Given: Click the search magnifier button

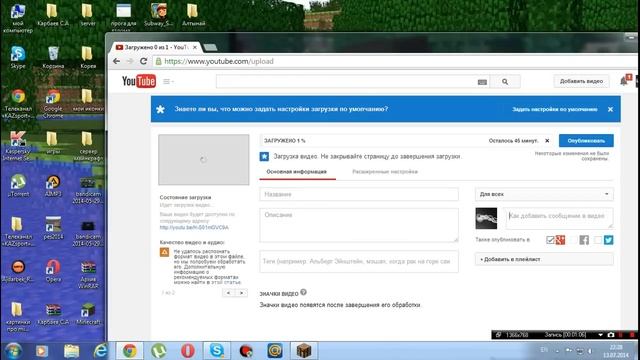Looking at the screenshot, I should click(505, 82).
